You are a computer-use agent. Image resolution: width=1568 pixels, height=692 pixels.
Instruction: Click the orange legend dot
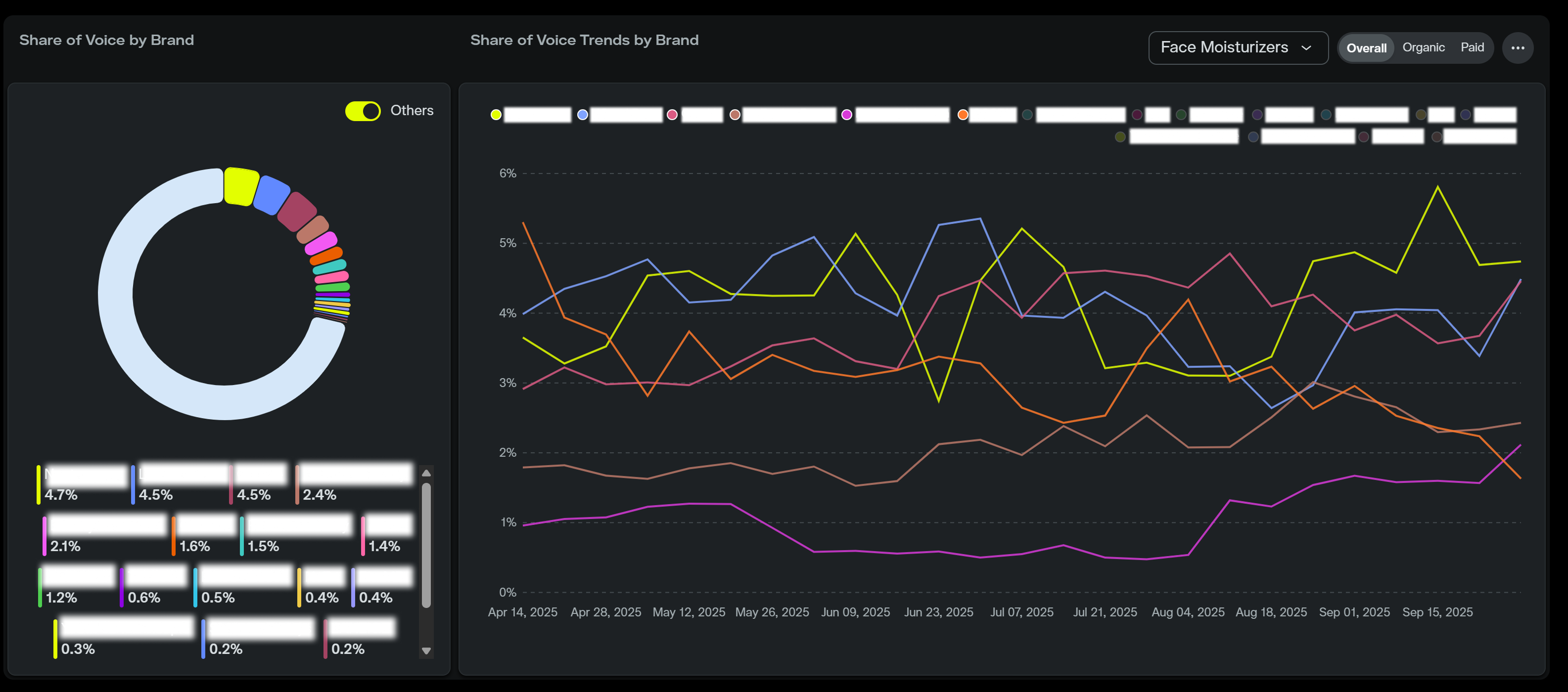[963, 115]
